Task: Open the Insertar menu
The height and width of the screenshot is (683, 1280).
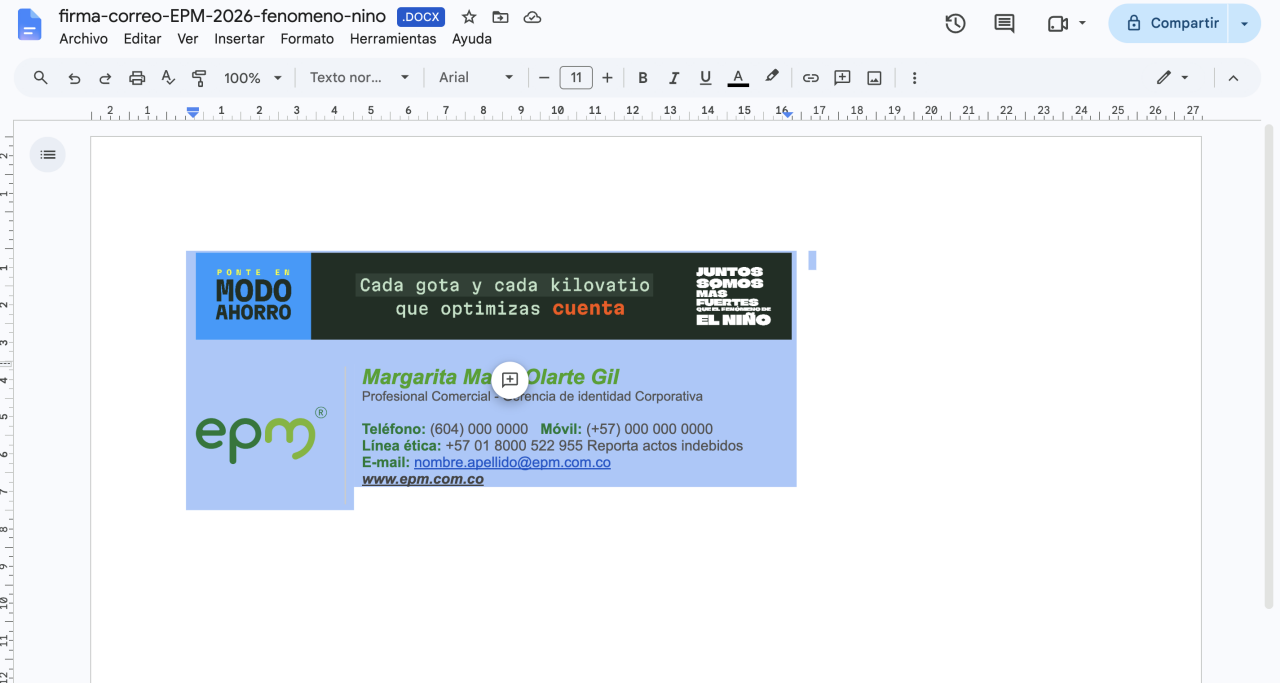Action: [239, 39]
